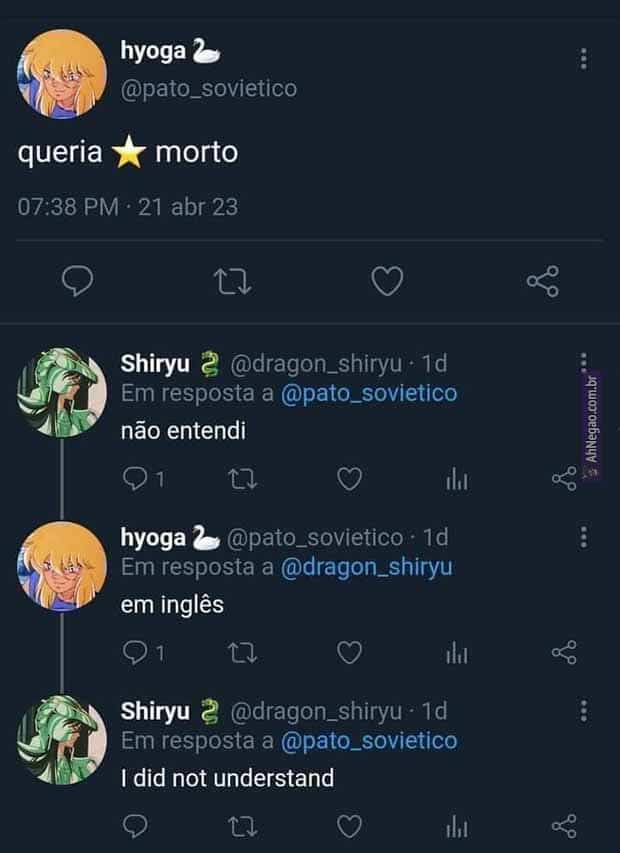Open Shiryu's avatar on 'I did not understand' reply
The image size is (620, 853).
coord(62,740)
